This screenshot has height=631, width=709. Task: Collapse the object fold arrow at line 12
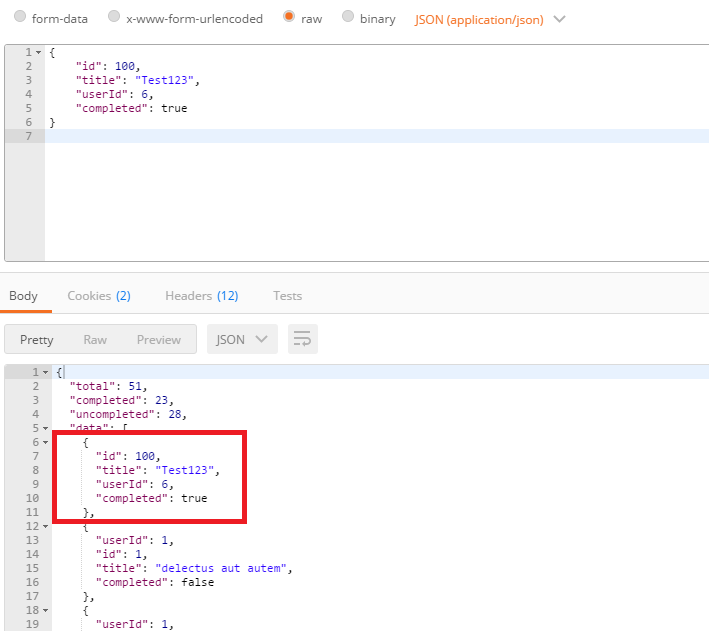click(x=45, y=527)
